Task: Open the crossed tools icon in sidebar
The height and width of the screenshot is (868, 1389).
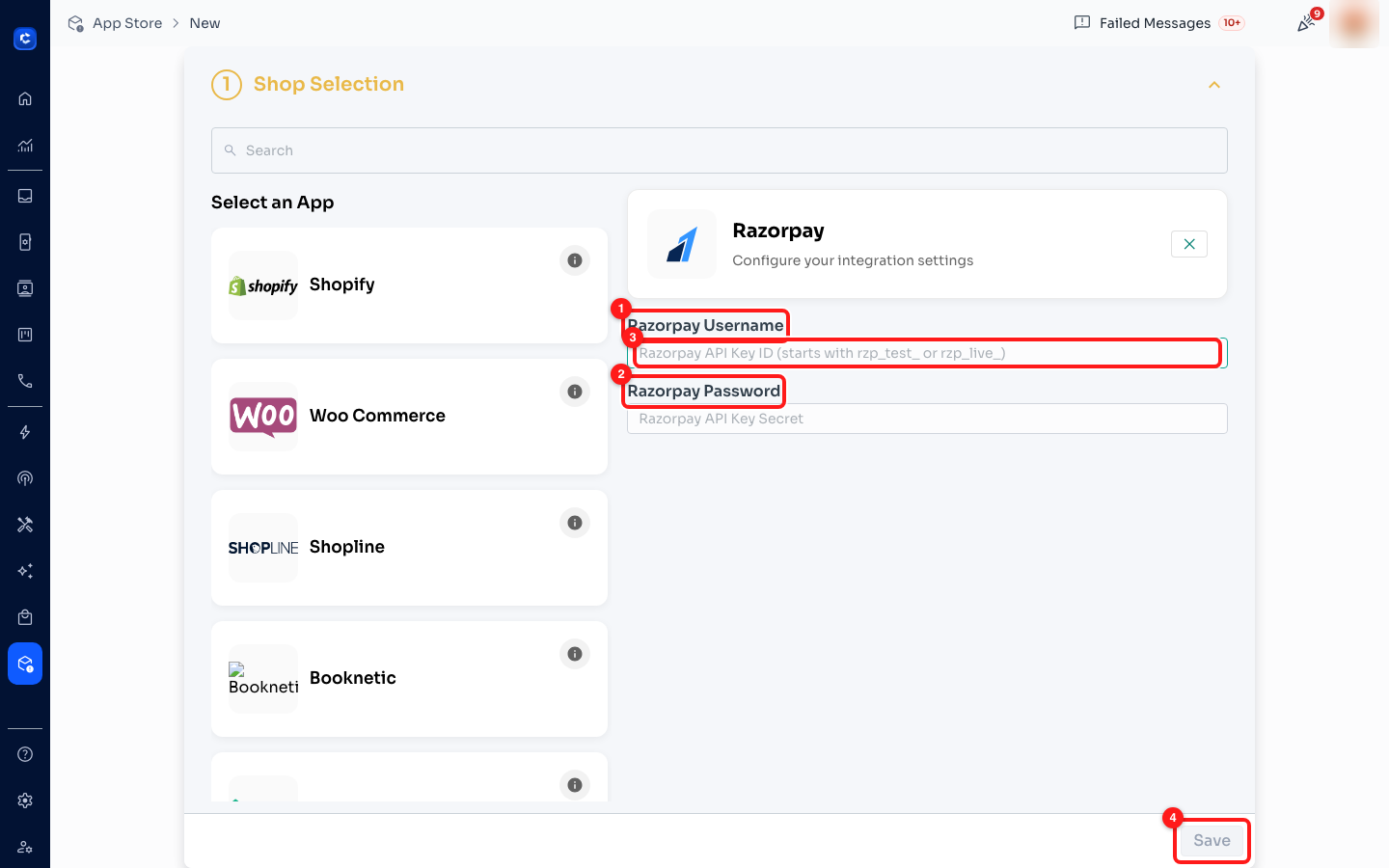Action: [25, 525]
